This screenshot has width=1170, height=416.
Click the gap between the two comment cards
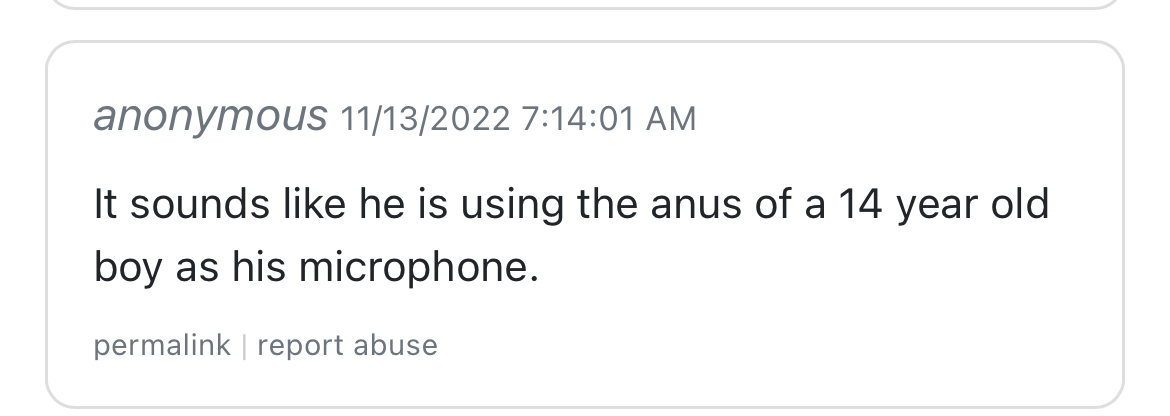584,25
